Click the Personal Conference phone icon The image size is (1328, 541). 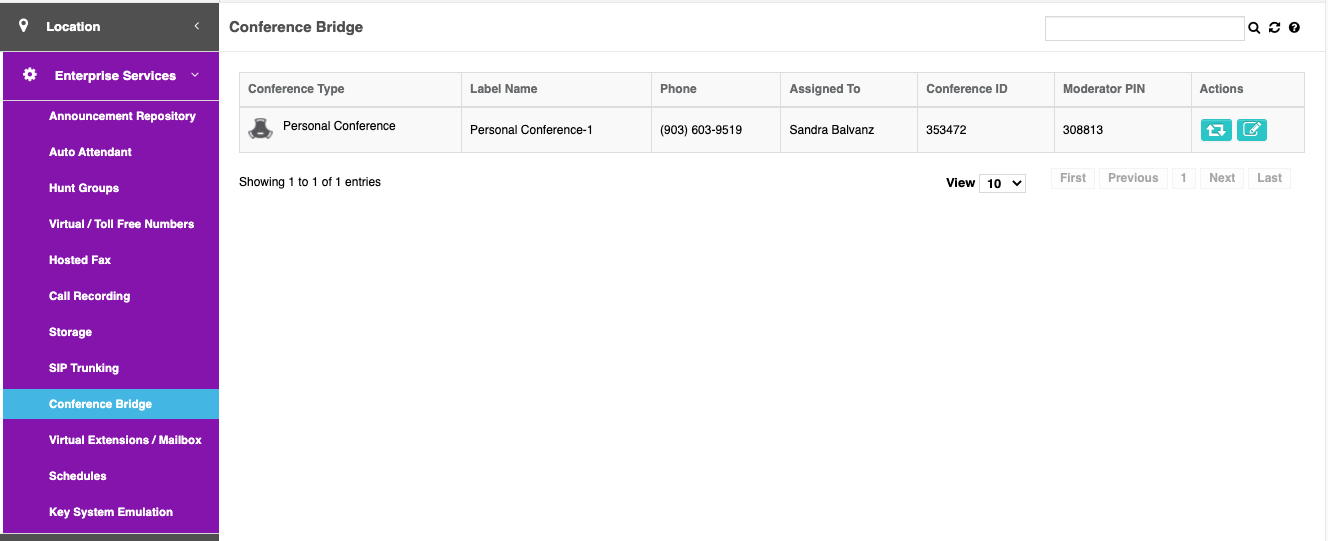pyautogui.click(x=261, y=129)
